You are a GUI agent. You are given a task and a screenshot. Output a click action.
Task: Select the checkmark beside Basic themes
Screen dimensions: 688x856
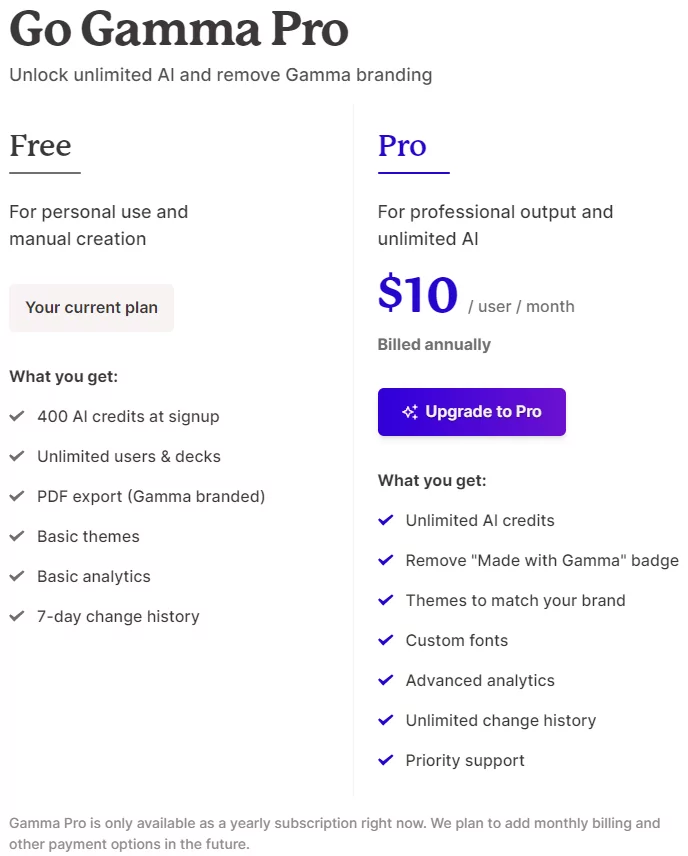coord(17,536)
